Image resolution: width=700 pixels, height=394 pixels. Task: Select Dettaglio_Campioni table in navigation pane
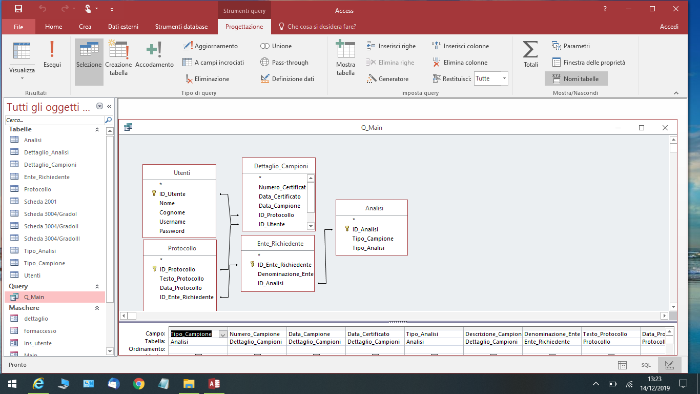pyautogui.click(x=50, y=165)
